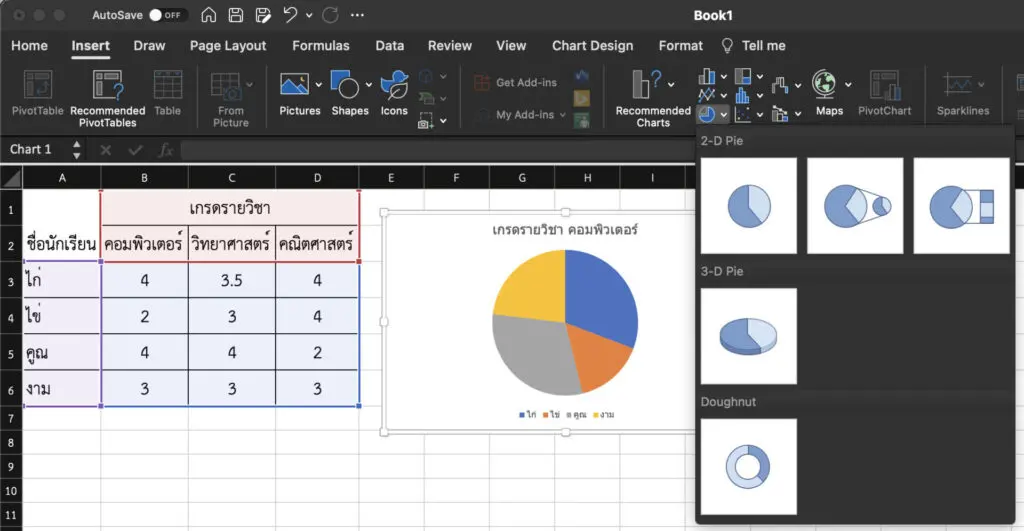1024x531 pixels.
Task: Insert a Table from ribbon
Action: [167, 86]
